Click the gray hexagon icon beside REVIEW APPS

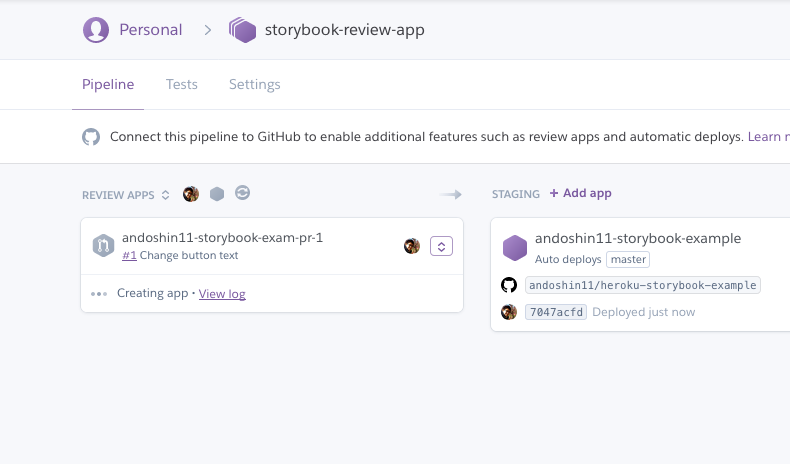217,194
